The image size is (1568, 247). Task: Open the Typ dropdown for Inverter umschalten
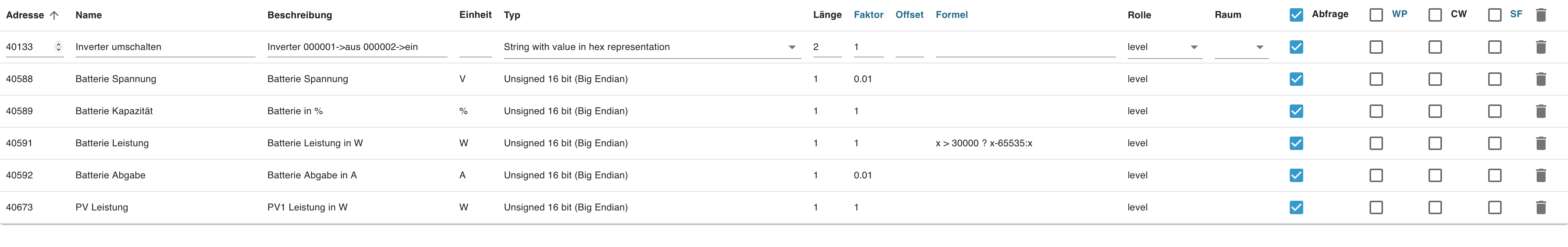[791, 47]
